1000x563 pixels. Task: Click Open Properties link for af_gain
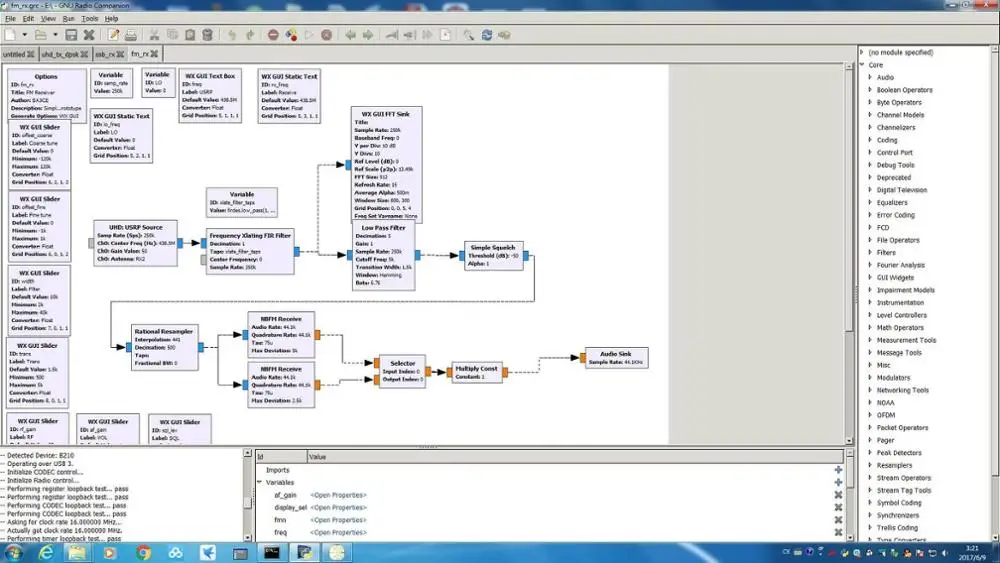(338, 495)
